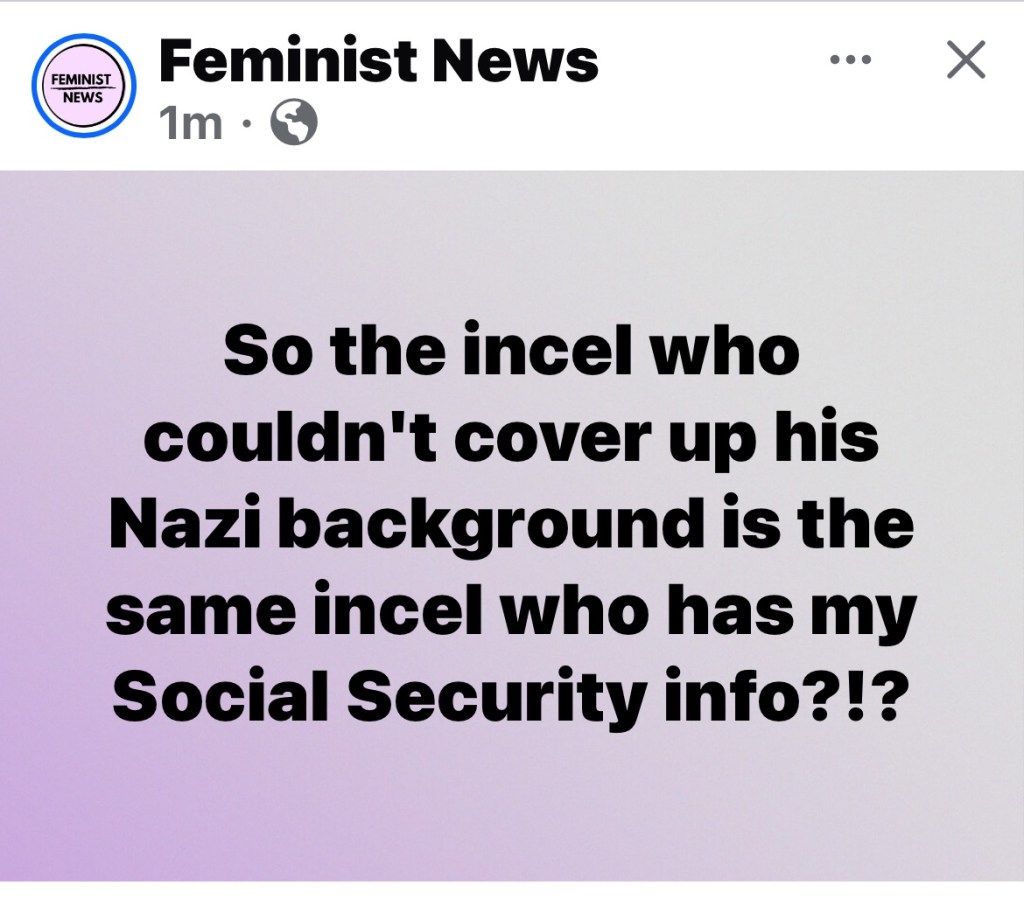Open the Feminist News profile avatar

[x=84, y=86]
